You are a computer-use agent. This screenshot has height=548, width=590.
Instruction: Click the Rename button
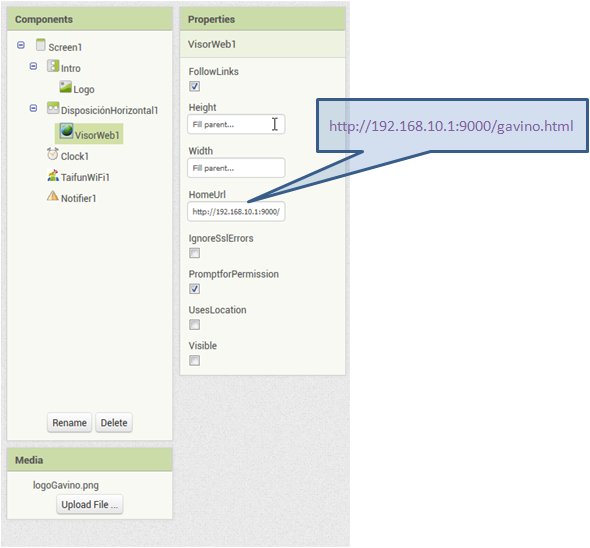pos(70,423)
